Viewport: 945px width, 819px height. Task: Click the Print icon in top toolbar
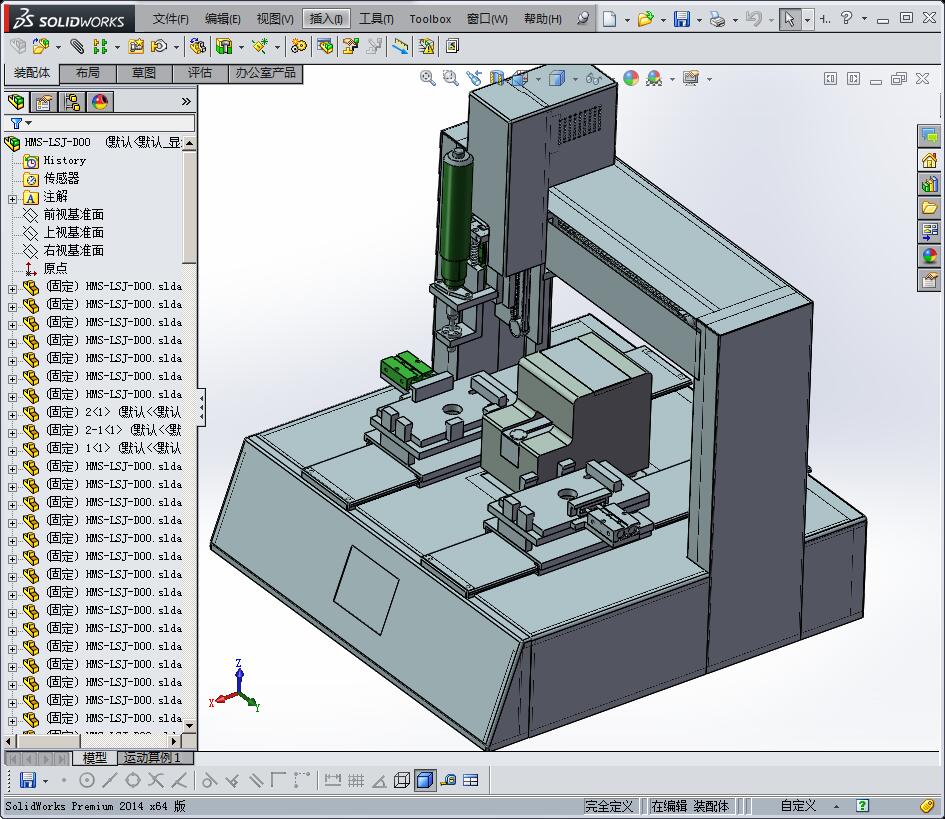coord(716,19)
